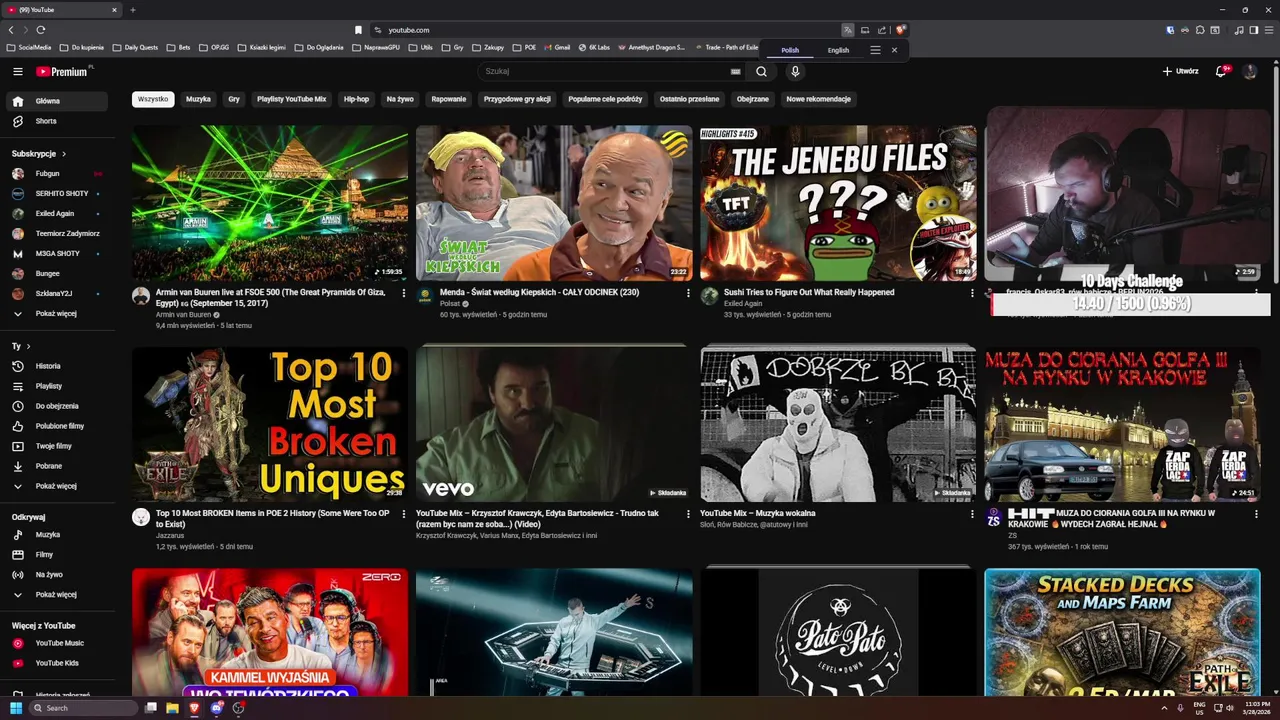Open the on-screen keyboard icon in search box
Image resolution: width=1280 pixels, height=720 pixels.
tap(735, 71)
